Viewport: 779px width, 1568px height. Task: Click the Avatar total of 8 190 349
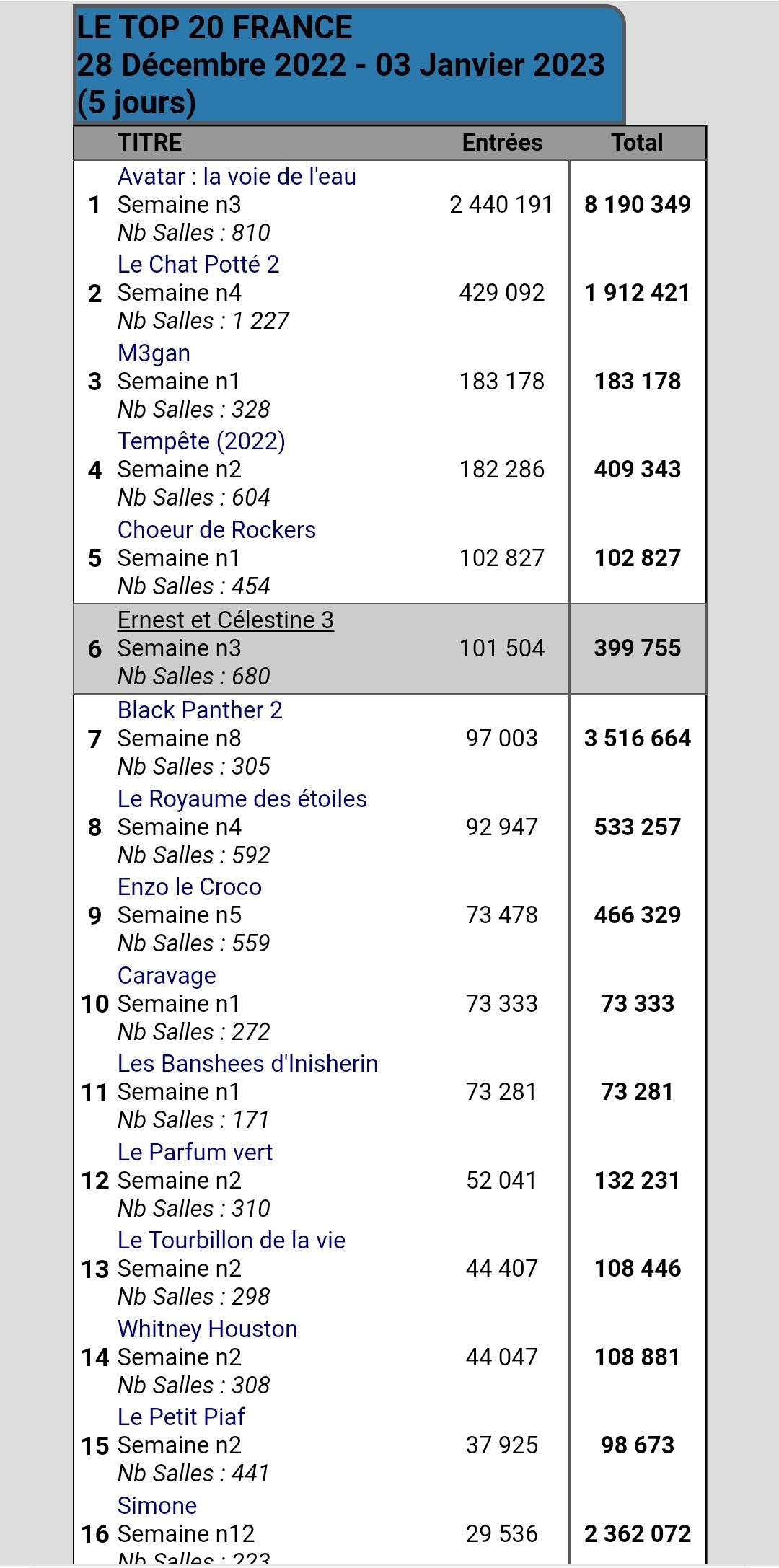(637, 205)
